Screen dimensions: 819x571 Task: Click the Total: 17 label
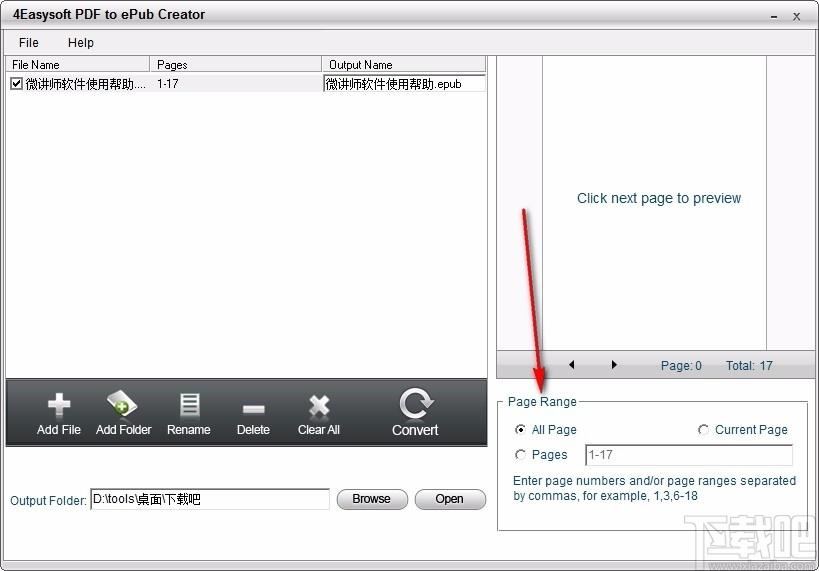point(749,365)
